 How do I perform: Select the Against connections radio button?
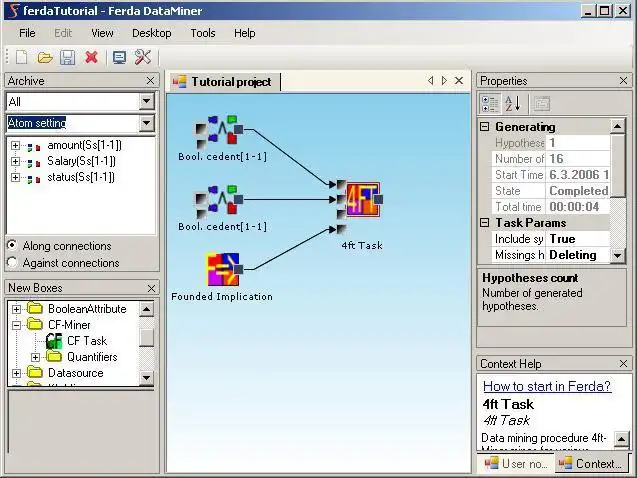click(x=13, y=262)
